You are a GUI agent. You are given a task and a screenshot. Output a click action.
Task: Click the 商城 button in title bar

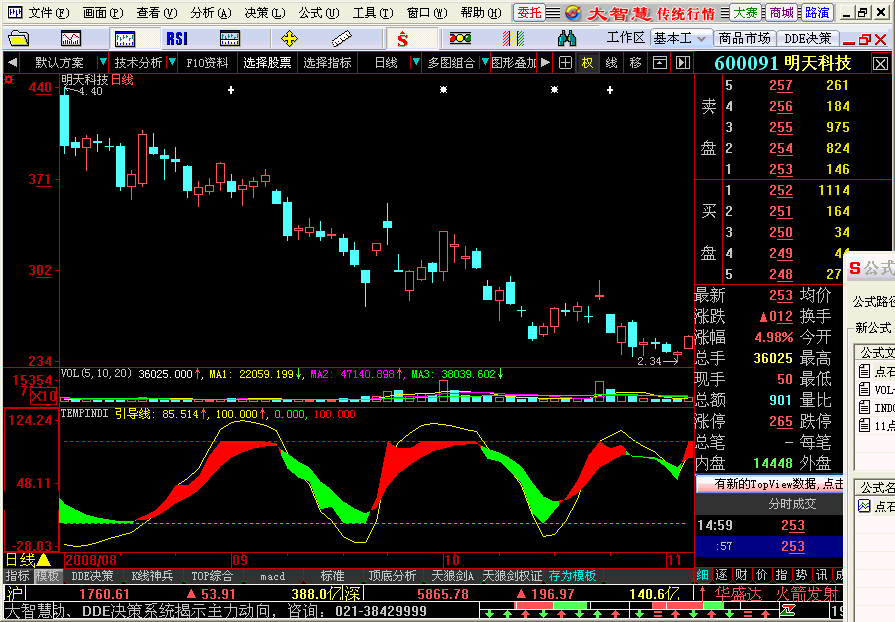tap(781, 13)
